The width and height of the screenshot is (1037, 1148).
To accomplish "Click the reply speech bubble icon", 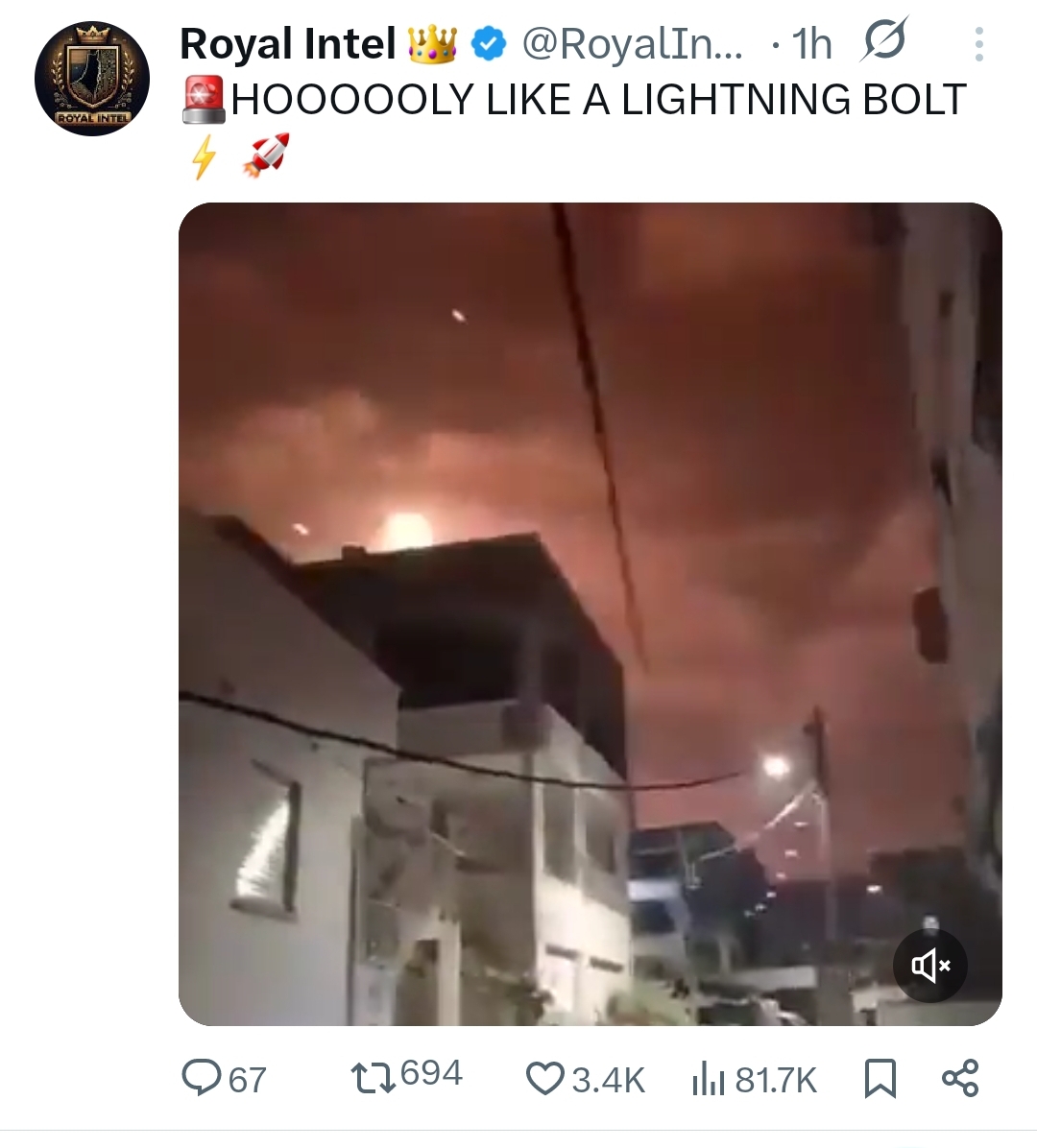I will click(x=200, y=1079).
